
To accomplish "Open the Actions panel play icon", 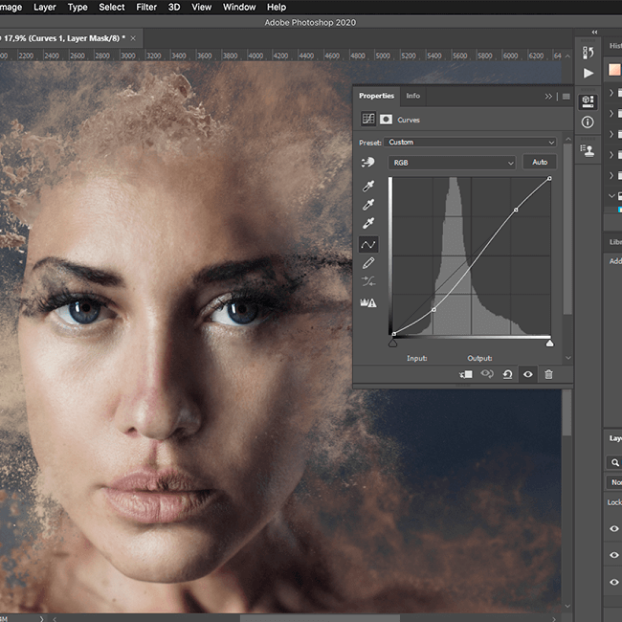I will coord(588,73).
